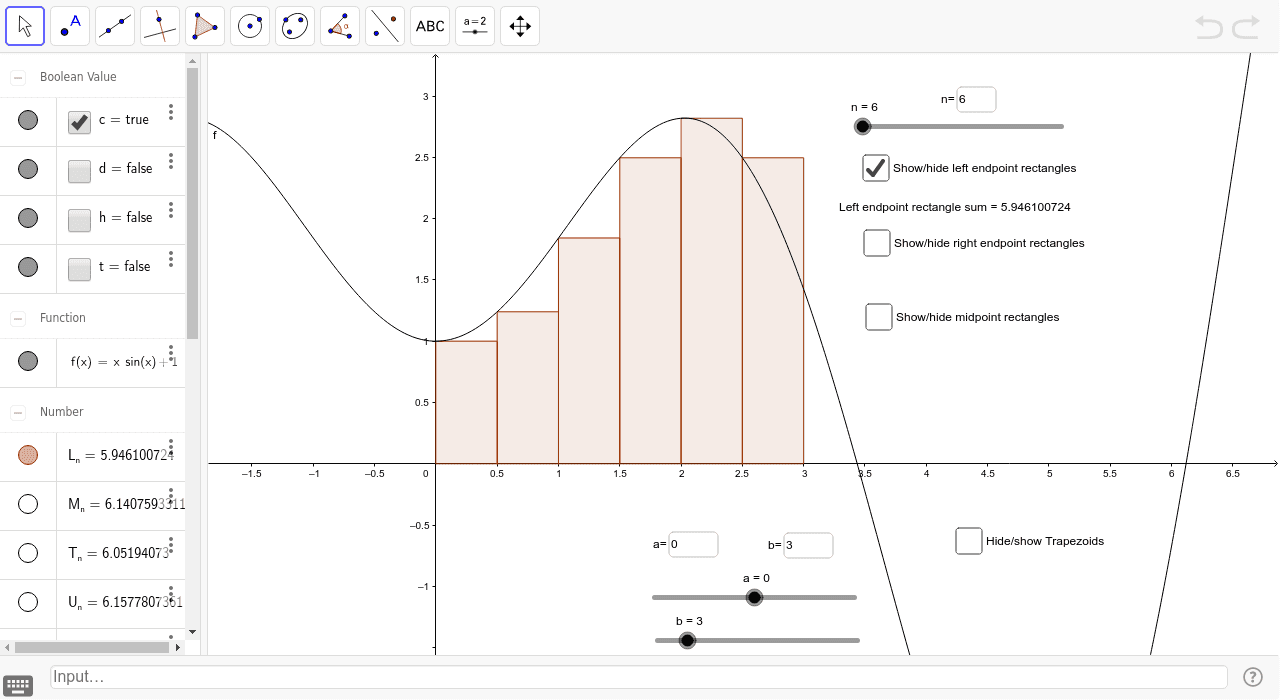Open options menu for Mn number row
This screenshot has width=1280, height=700.
(171, 497)
